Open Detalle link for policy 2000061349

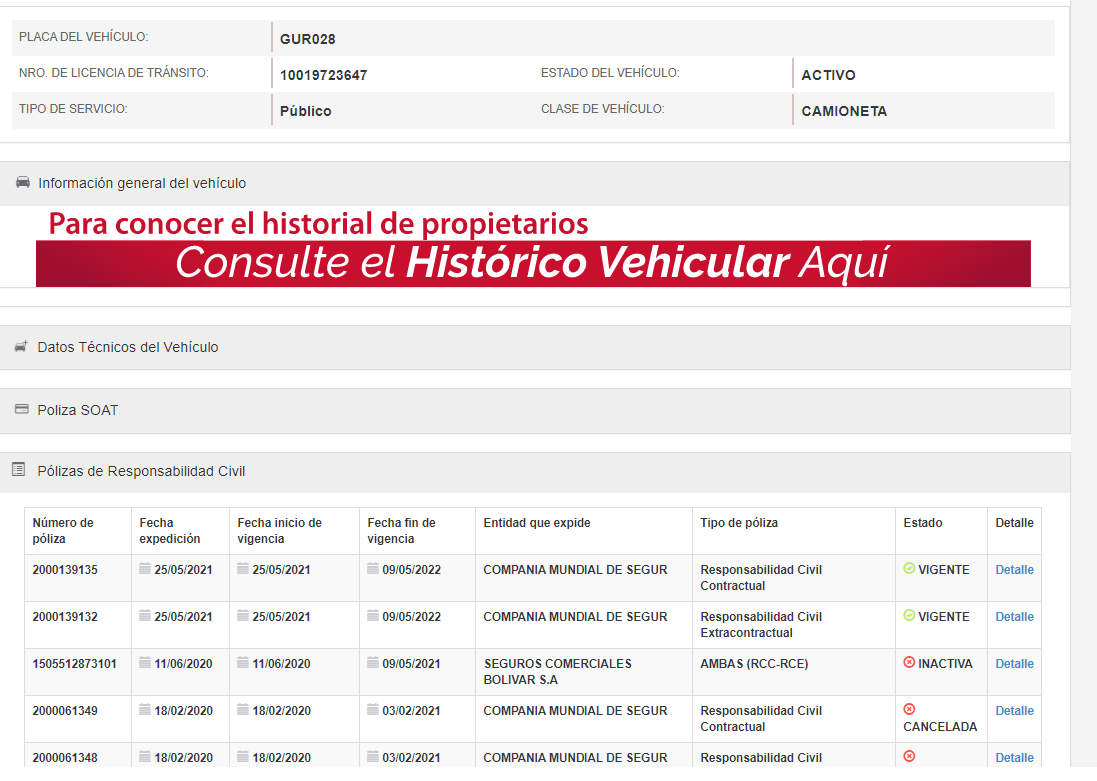(x=1014, y=711)
